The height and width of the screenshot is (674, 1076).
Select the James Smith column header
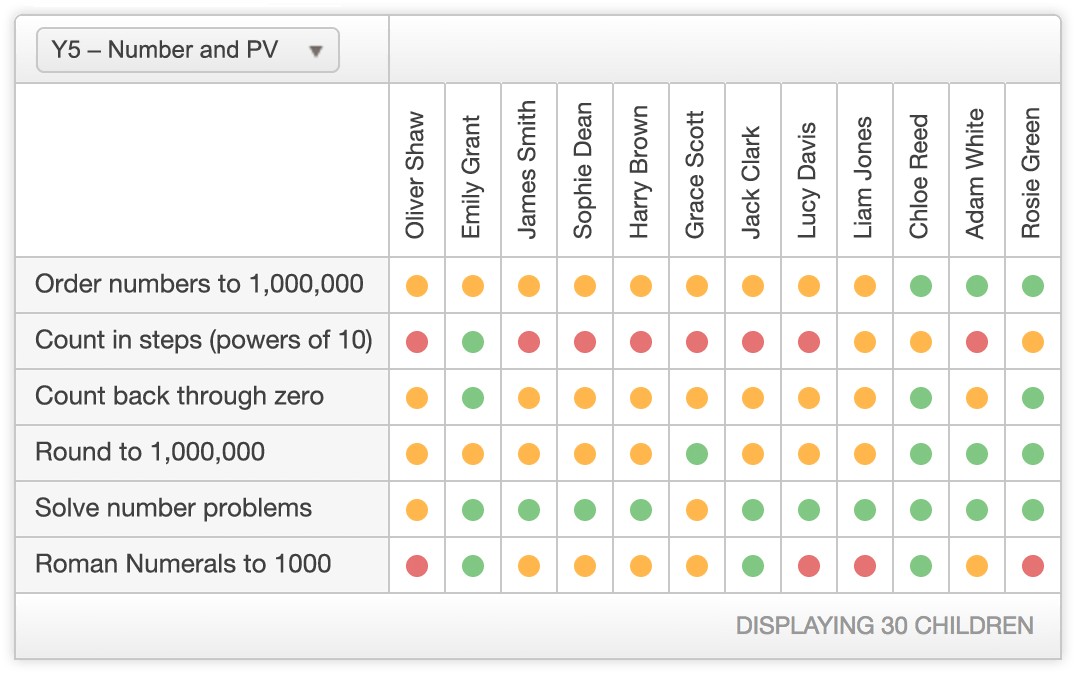527,170
